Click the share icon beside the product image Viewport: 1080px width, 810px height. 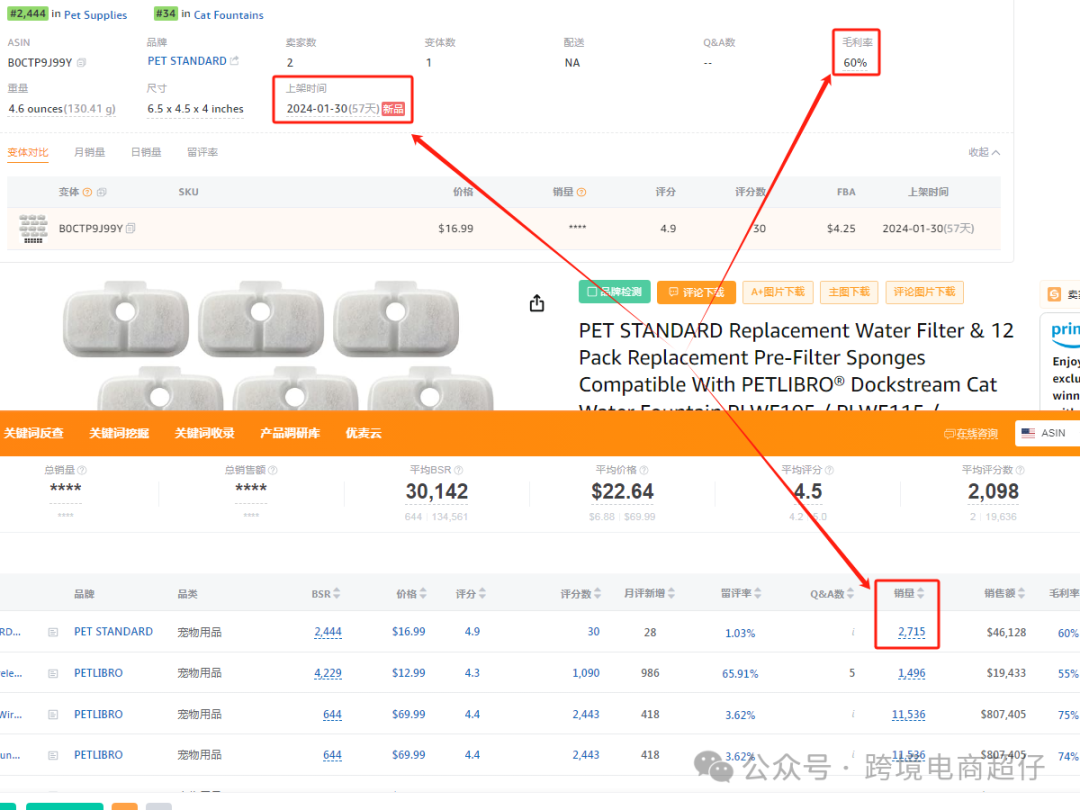(537, 303)
